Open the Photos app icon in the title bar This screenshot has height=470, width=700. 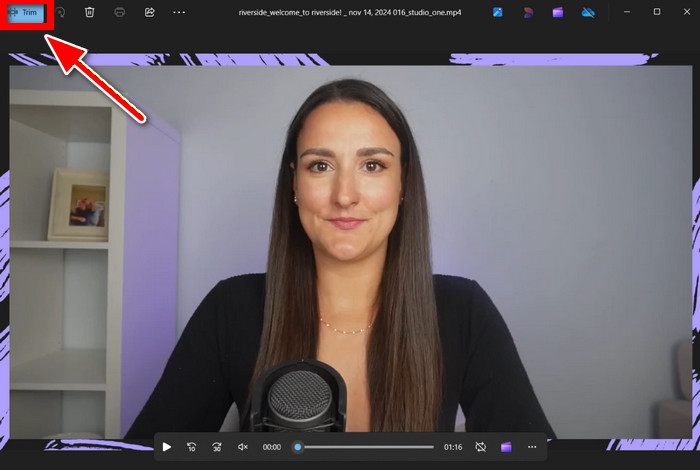pos(498,12)
